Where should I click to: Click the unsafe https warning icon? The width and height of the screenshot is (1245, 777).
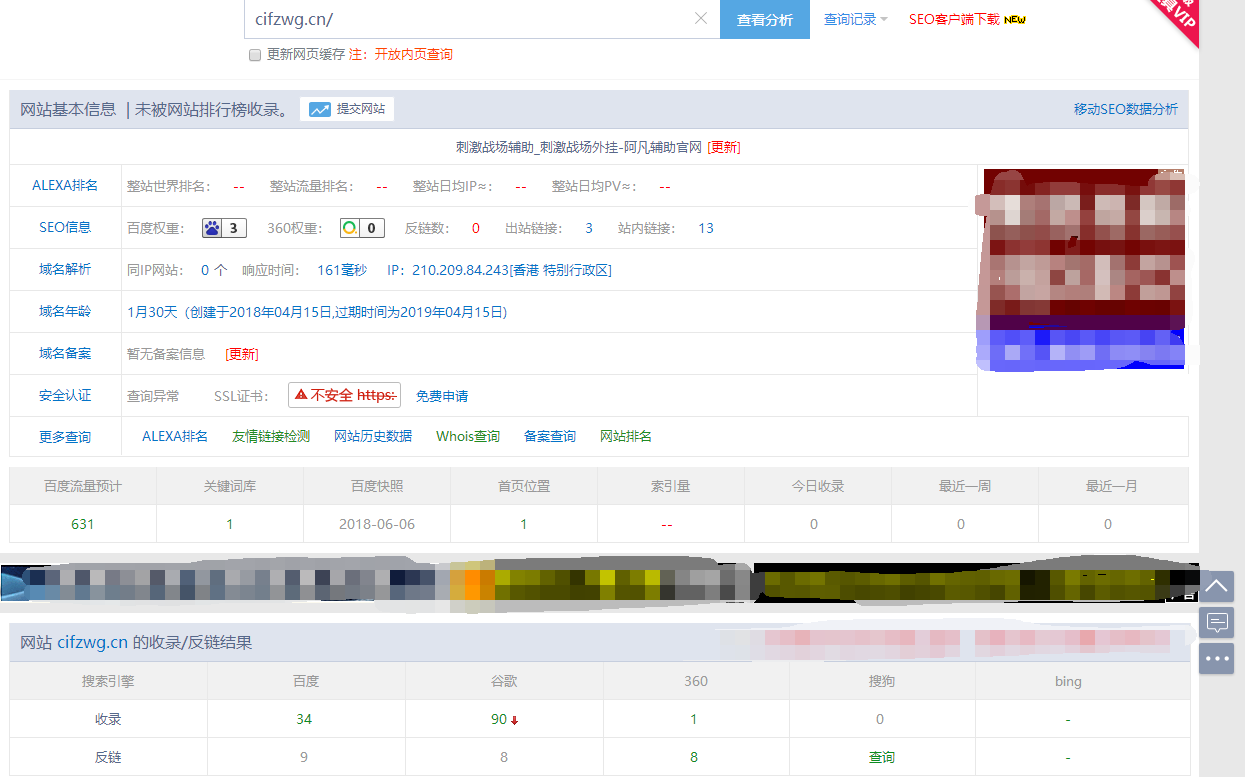point(302,395)
